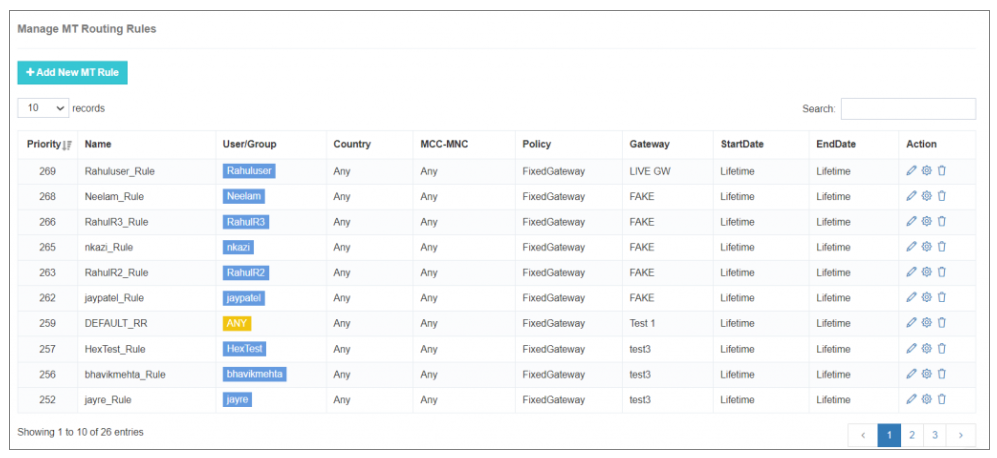Sort by Name column header

[x=147, y=144]
